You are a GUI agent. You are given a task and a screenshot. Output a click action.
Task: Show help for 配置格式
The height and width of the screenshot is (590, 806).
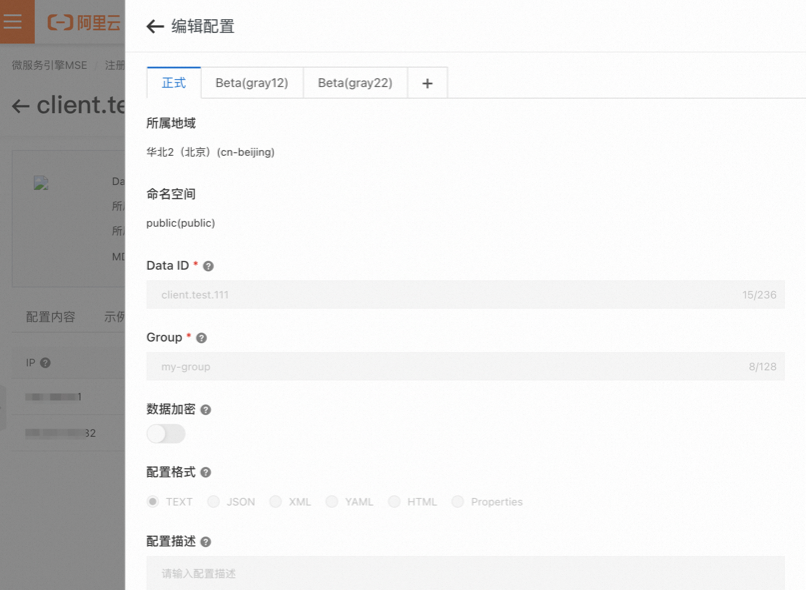coord(206,473)
